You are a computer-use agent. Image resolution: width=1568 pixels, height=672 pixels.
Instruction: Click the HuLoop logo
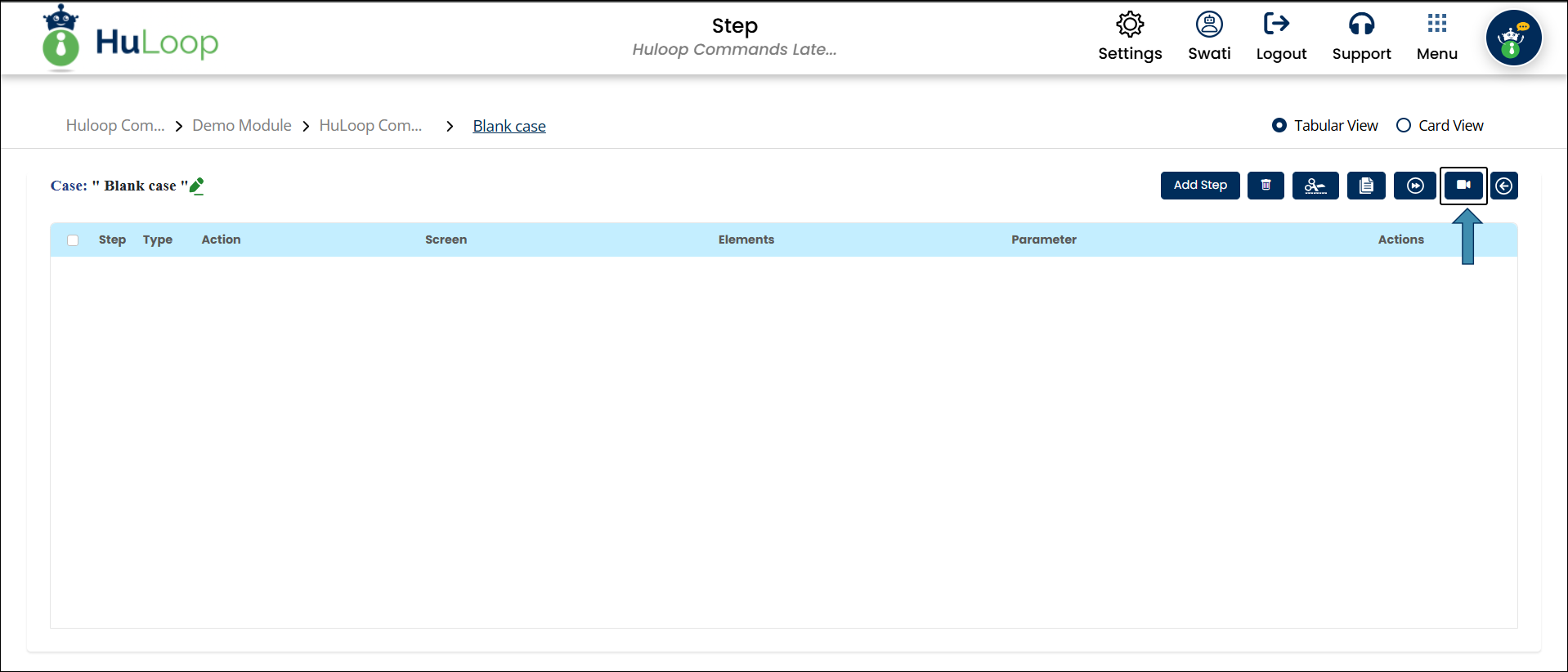[x=131, y=39]
